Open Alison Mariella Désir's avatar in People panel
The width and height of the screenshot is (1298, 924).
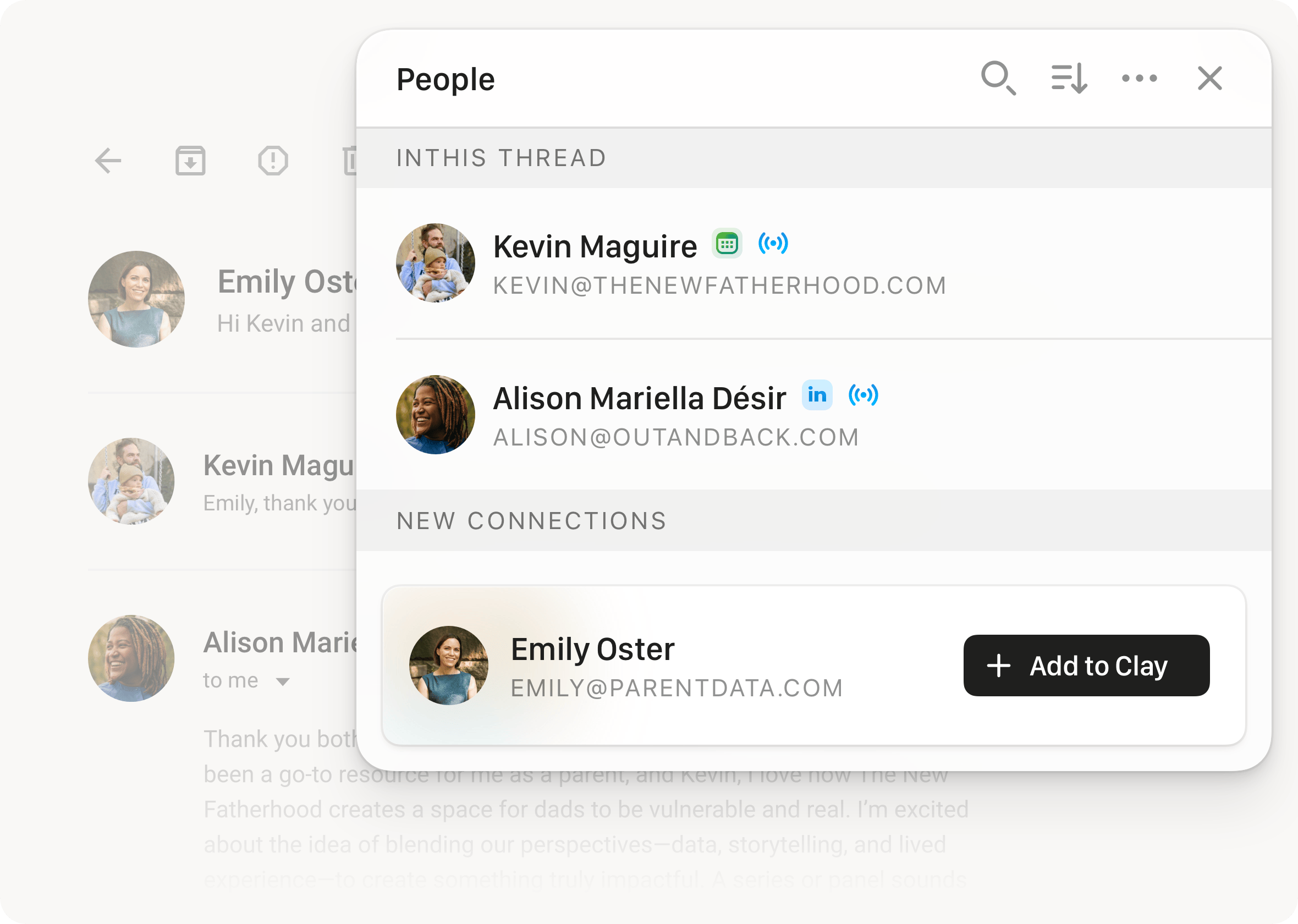pyautogui.click(x=436, y=415)
